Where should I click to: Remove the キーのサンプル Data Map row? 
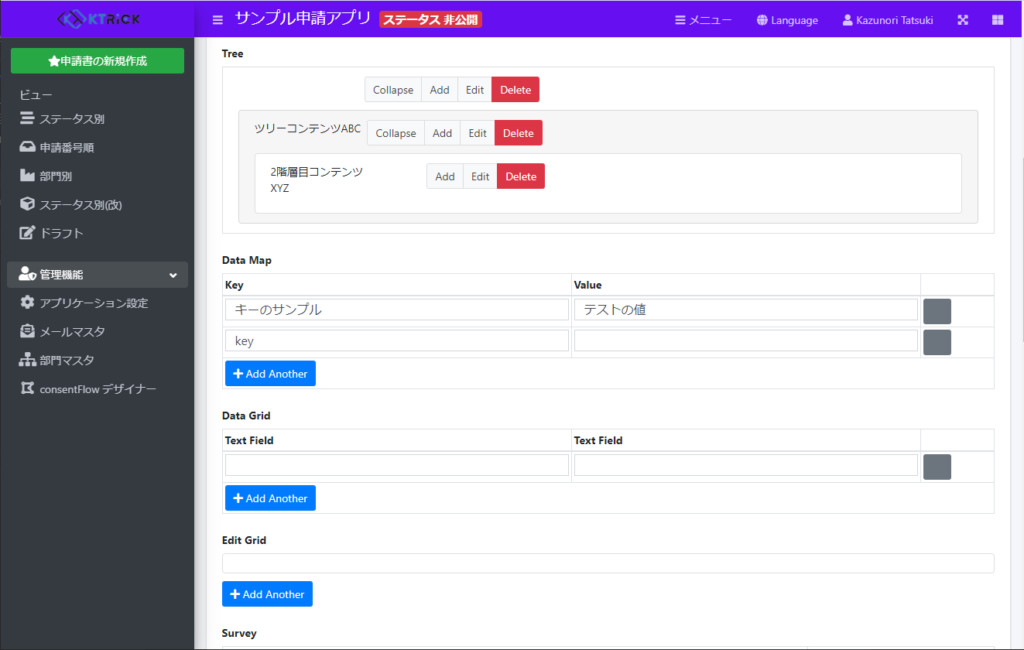pyautogui.click(x=937, y=312)
